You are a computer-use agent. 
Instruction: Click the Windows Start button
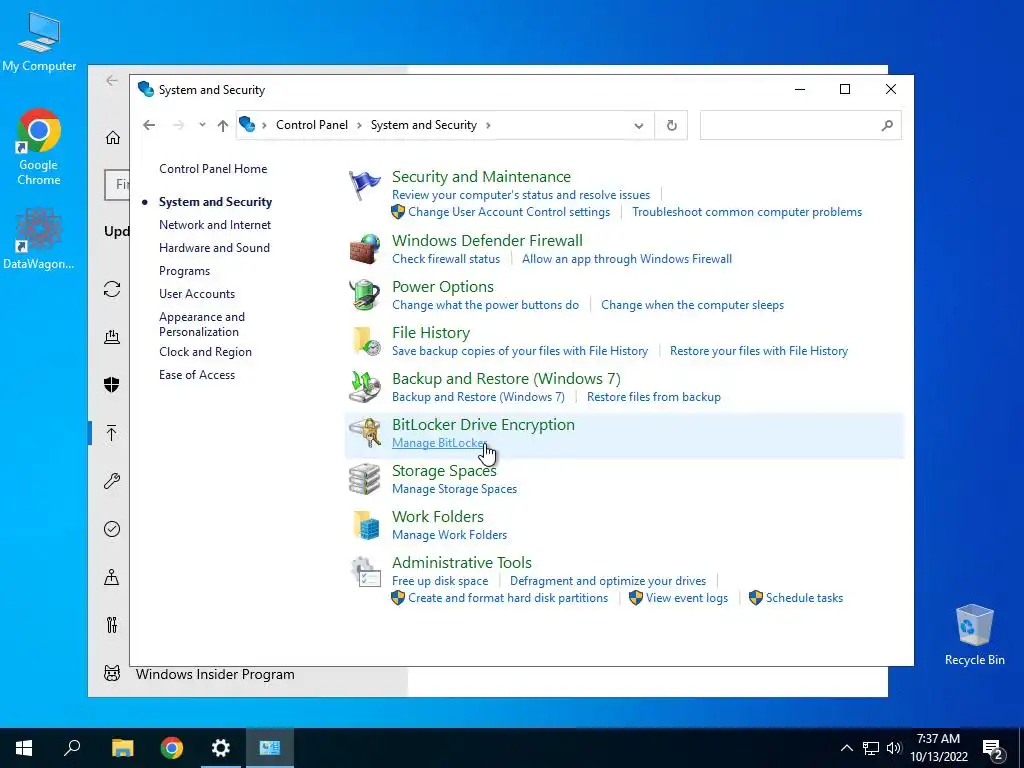tap(24, 748)
